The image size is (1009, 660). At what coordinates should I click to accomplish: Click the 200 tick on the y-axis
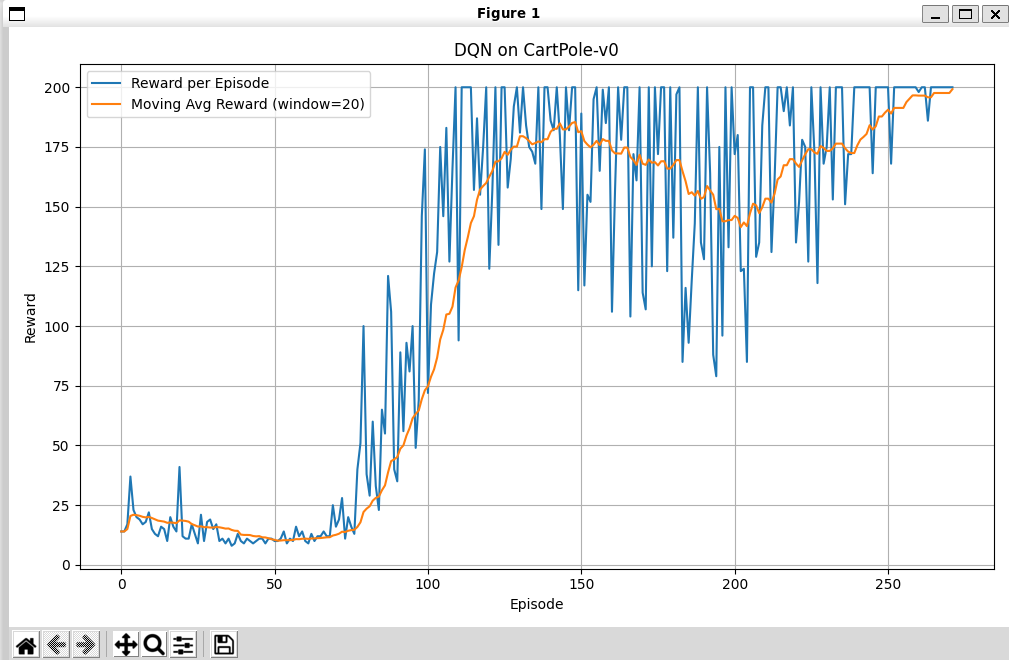coord(57,88)
